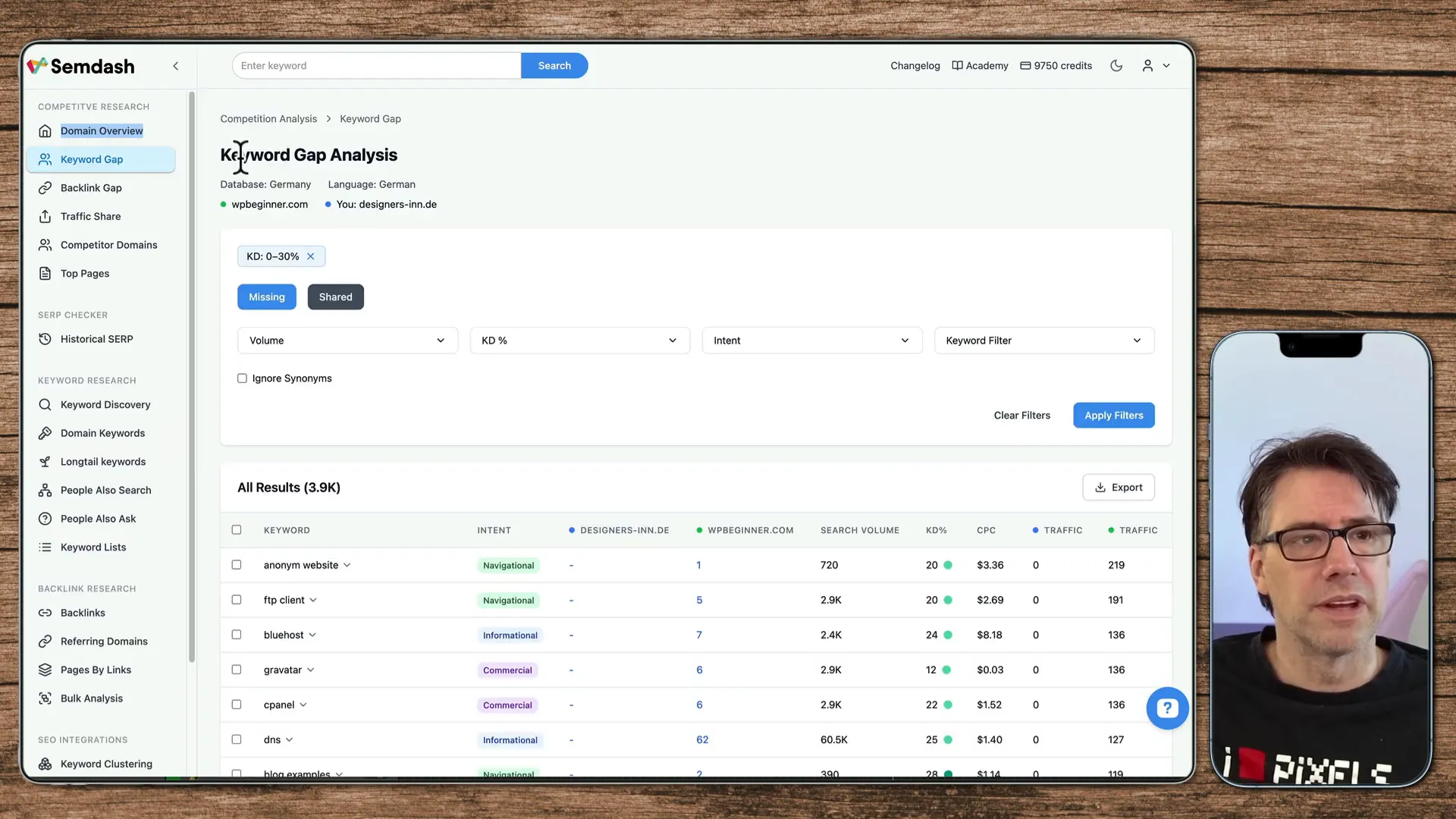Open the account profile icon
The width and height of the screenshot is (1456, 819).
click(1147, 66)
